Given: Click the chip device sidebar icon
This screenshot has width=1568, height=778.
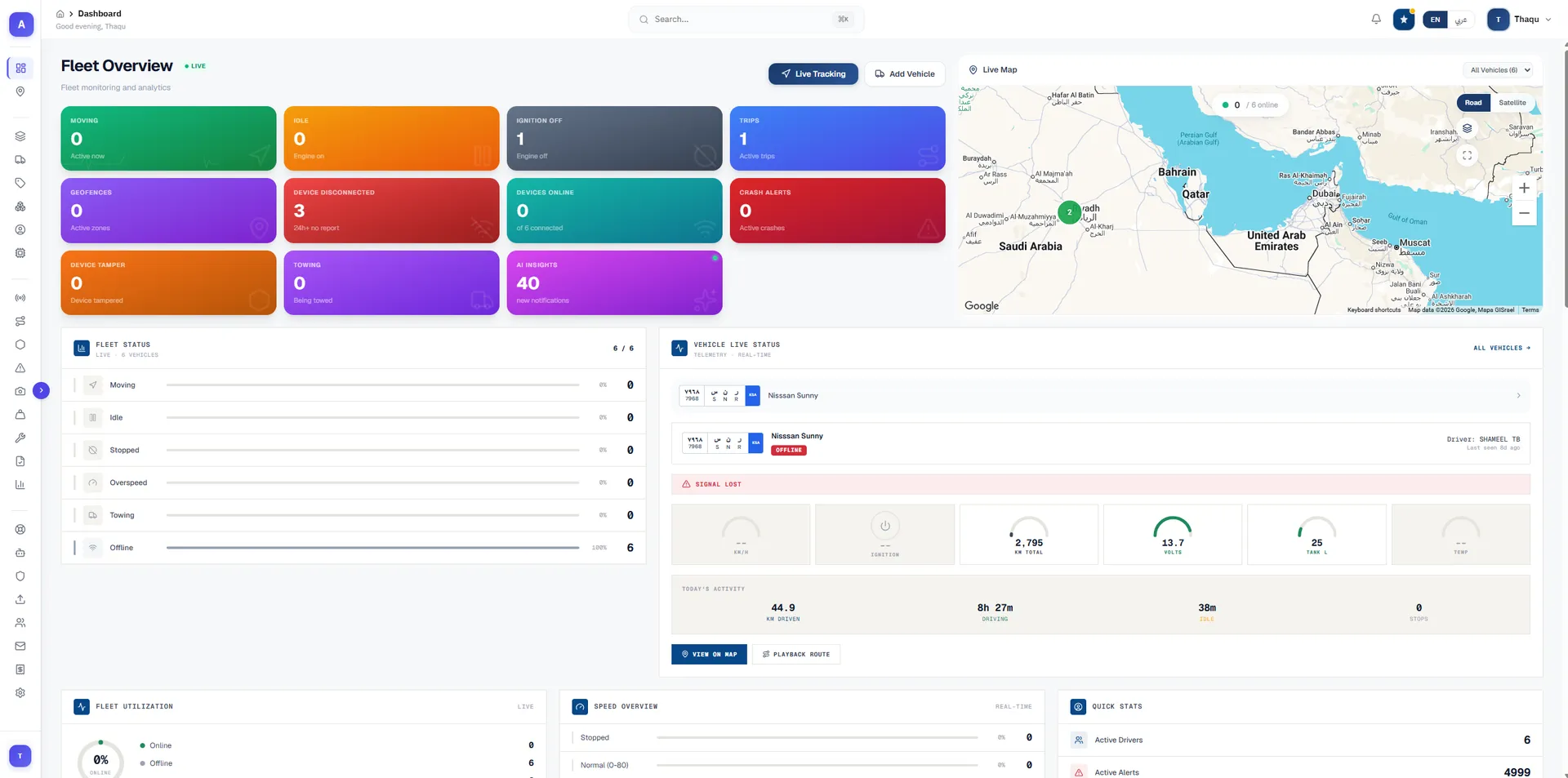Looking at the screenshot, I should pos(20,253).
